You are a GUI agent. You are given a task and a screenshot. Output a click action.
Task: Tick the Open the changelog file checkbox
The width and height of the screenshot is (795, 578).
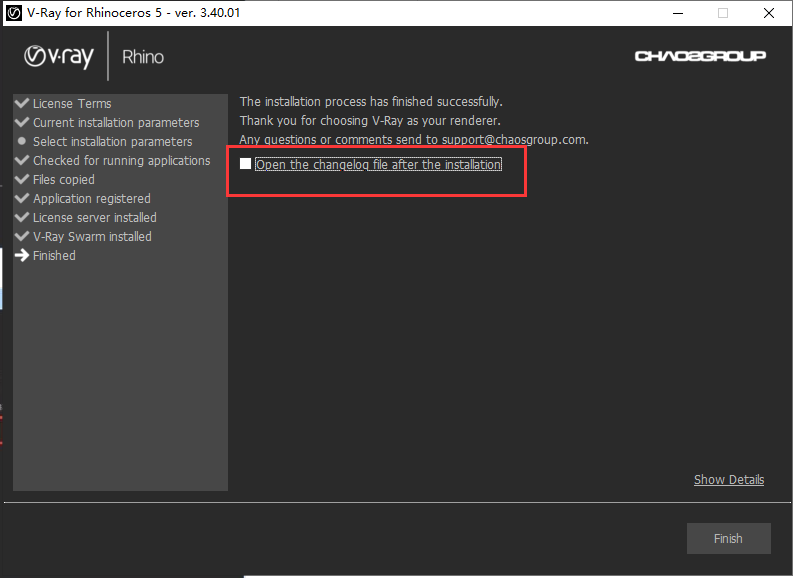pyautogui.click(x=245, y=164)
